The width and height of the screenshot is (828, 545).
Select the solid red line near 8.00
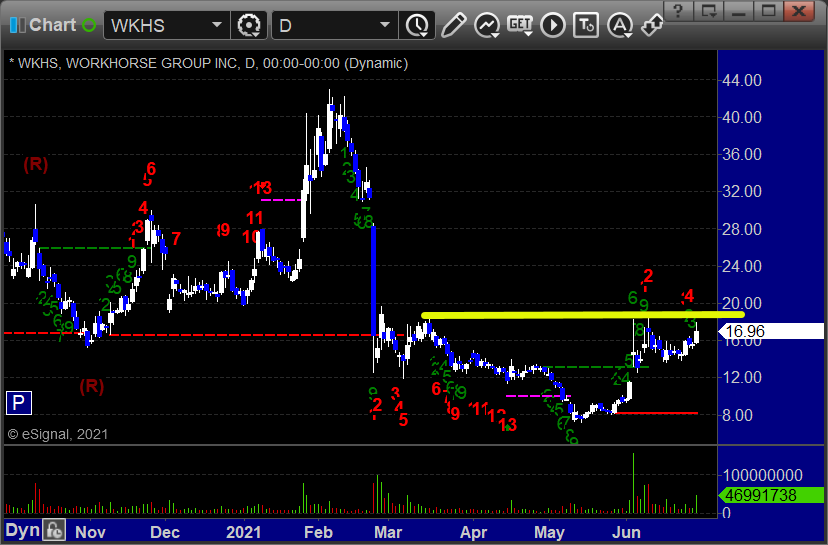coord(657,413)
